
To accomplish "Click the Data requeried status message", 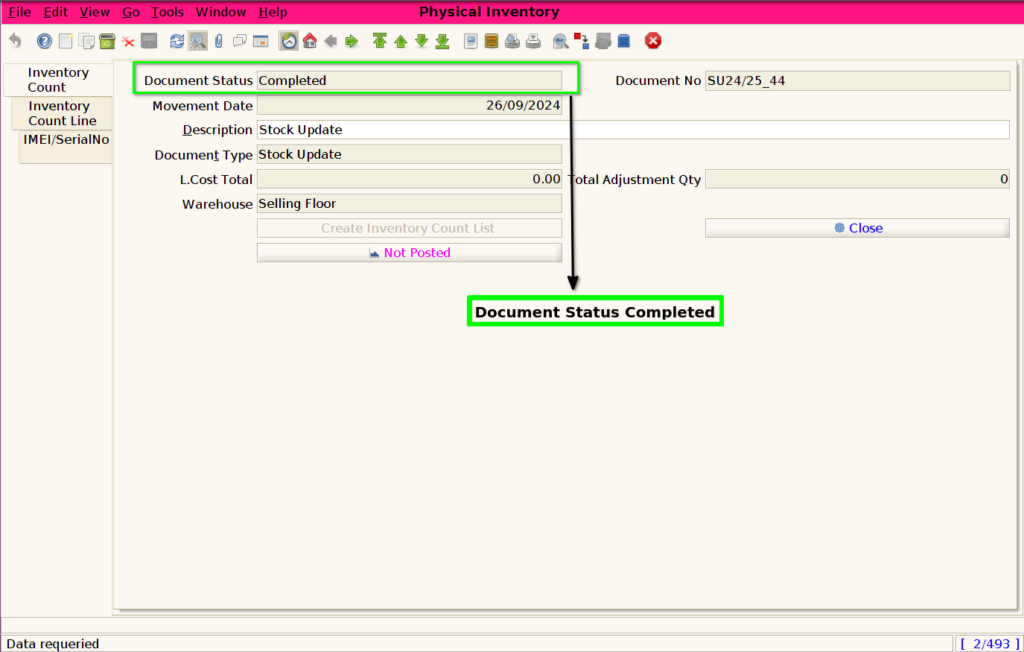I will tap(53, 644).
